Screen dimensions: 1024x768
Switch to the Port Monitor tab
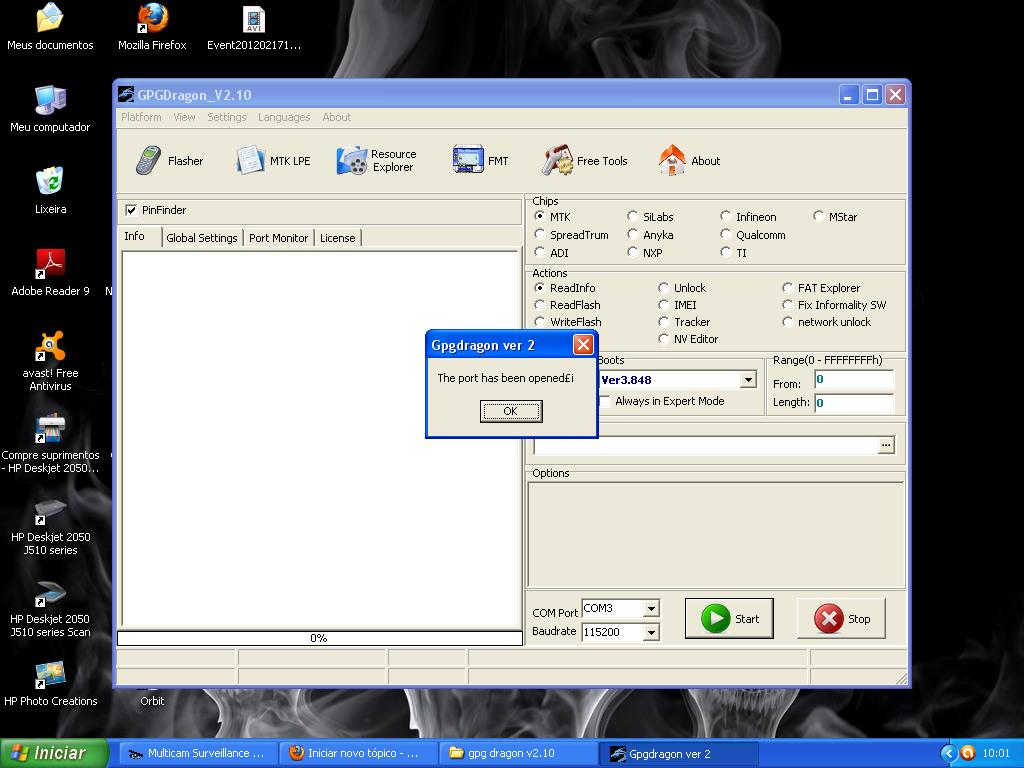coord(278,238)
